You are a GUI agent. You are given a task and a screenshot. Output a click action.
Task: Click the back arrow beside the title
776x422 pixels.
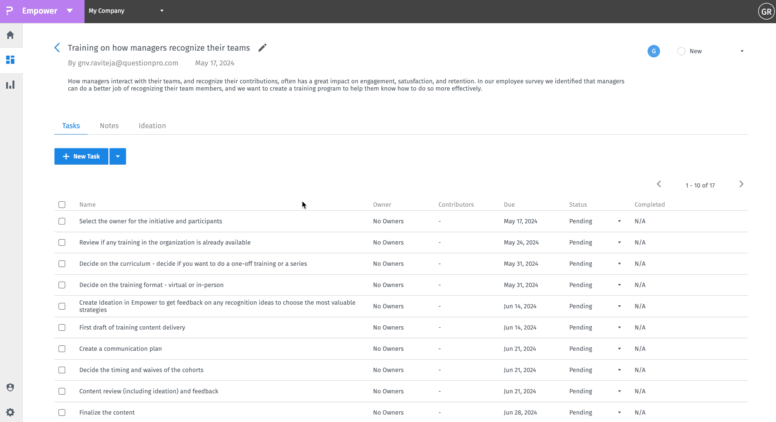tap(57, 47)
